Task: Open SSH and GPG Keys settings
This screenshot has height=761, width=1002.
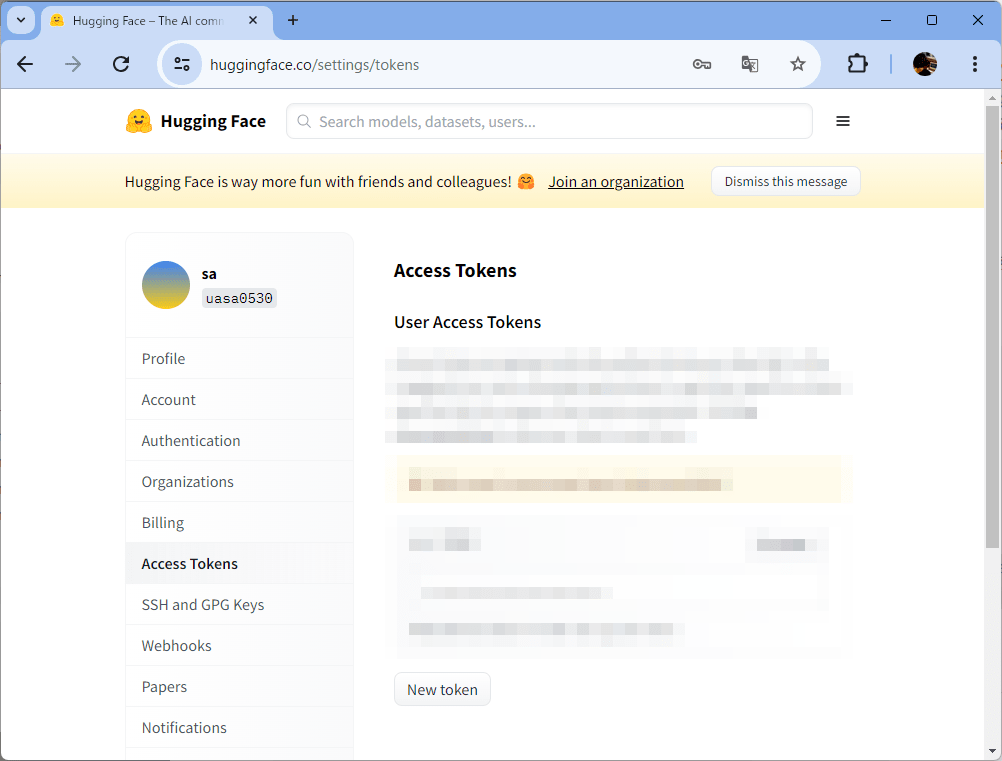Action: tap(239, 604)
